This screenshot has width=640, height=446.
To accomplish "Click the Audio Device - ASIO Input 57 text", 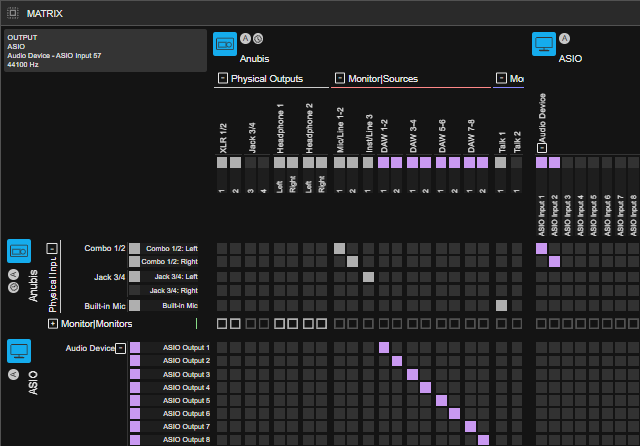I will [x=54, y=55].
